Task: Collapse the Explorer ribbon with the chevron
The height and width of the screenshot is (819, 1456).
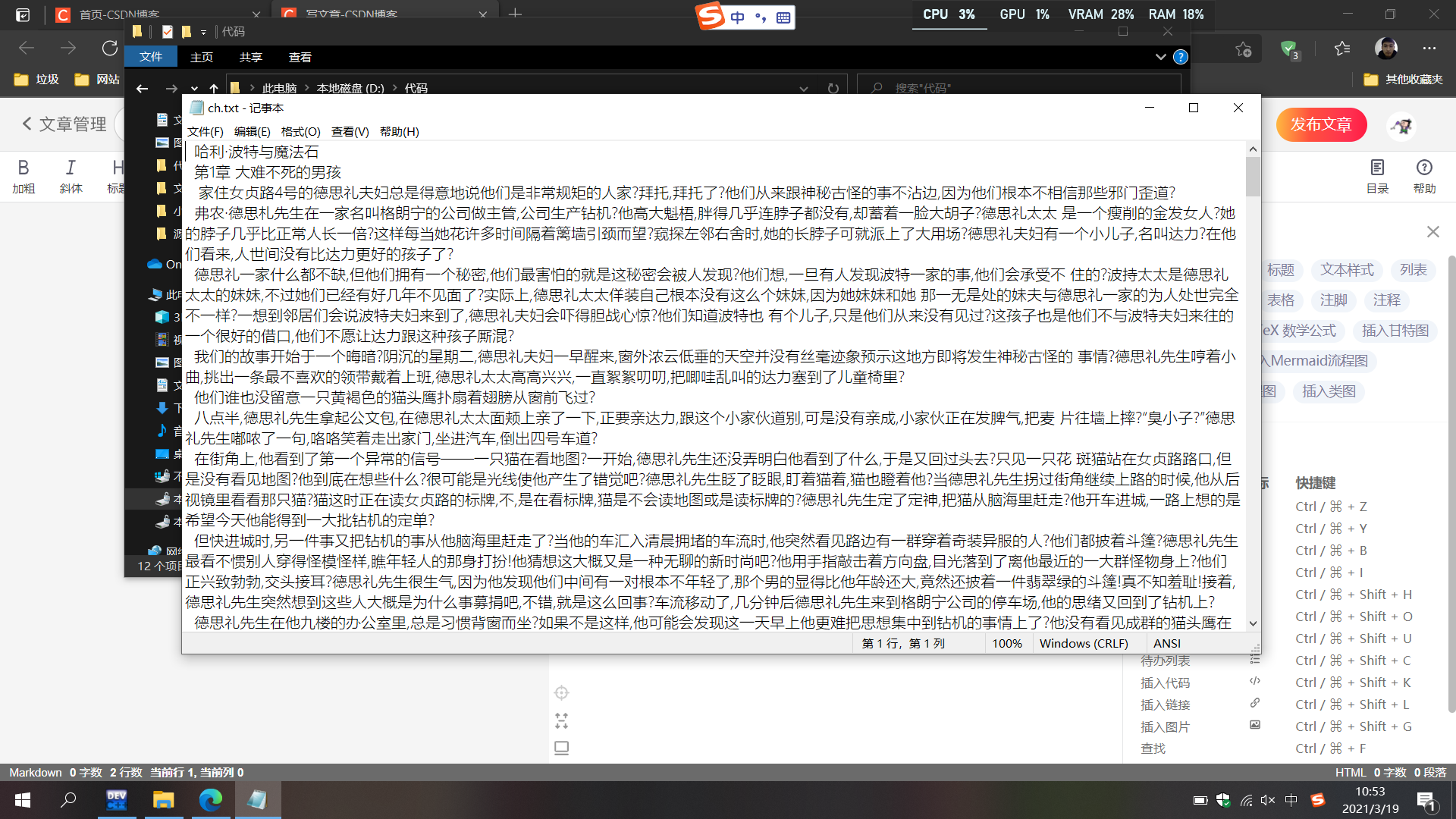Action: click(1160, 57)
